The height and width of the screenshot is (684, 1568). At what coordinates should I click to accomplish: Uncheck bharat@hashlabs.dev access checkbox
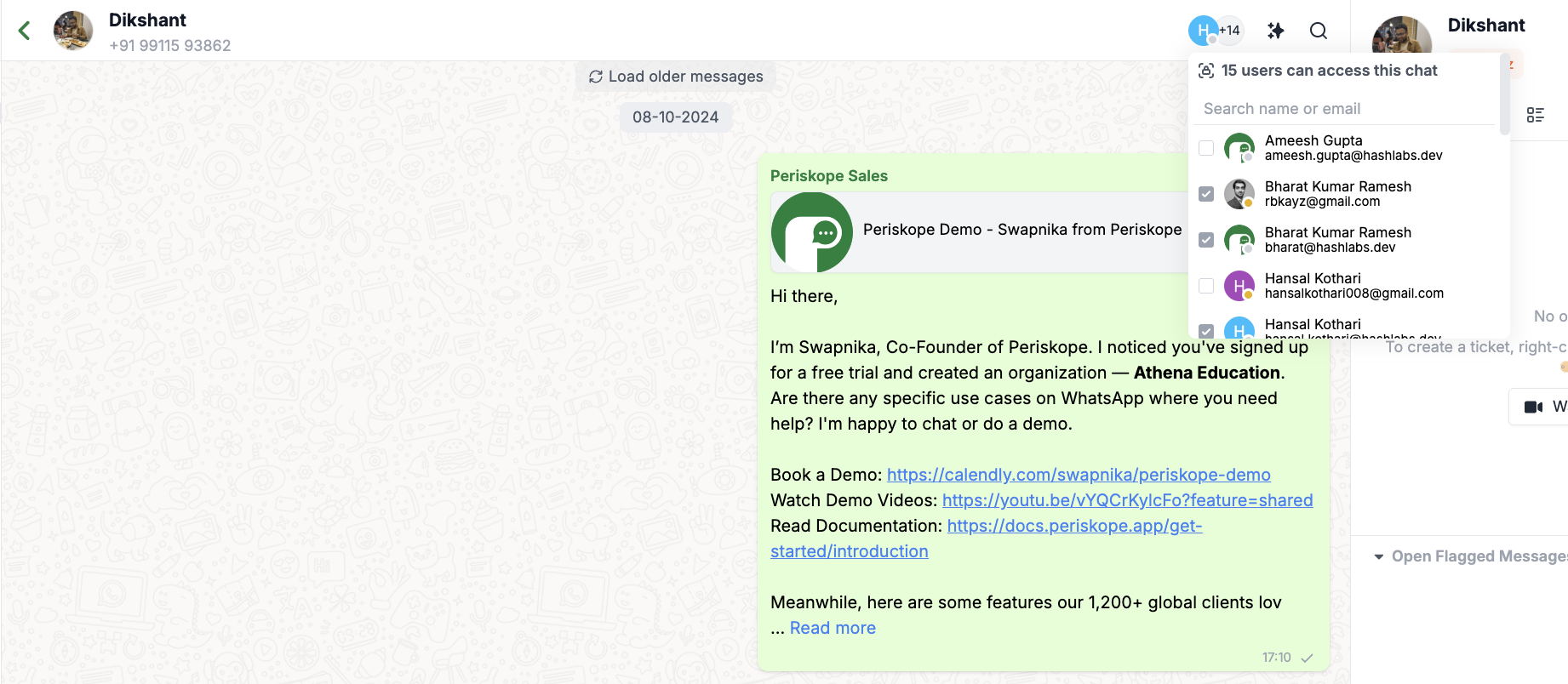pos(1206,240)
